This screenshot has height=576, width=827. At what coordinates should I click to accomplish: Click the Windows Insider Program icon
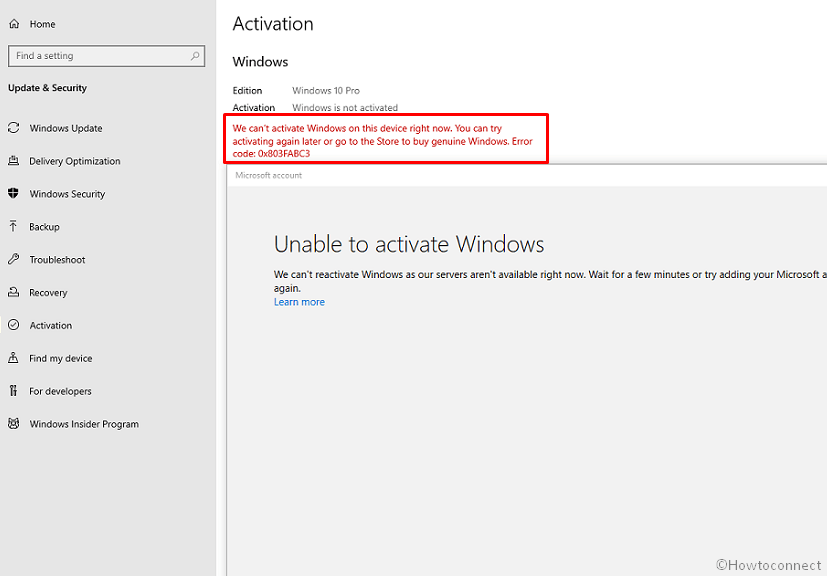pos(14,424)
